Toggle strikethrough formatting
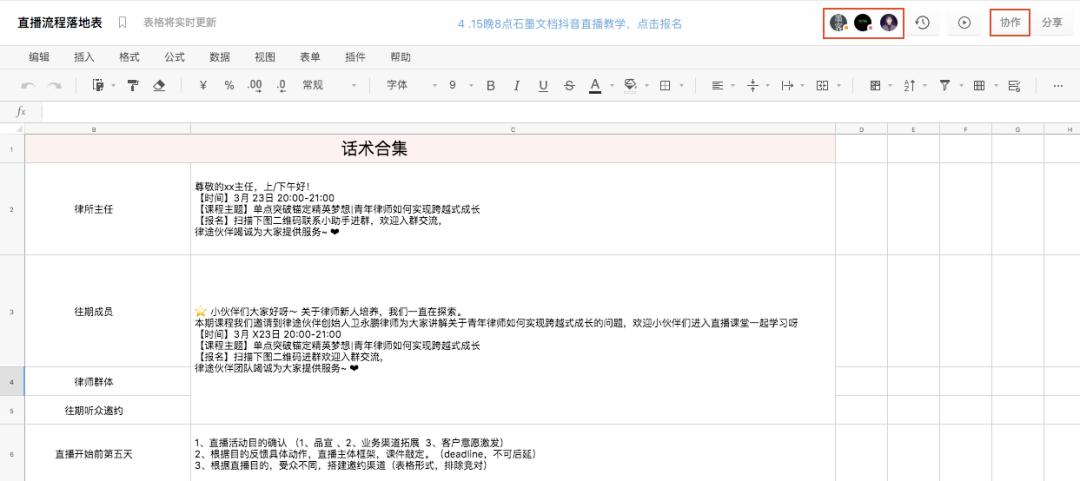The height and width of the screenshot is (481, 1080). click(569, 85)
